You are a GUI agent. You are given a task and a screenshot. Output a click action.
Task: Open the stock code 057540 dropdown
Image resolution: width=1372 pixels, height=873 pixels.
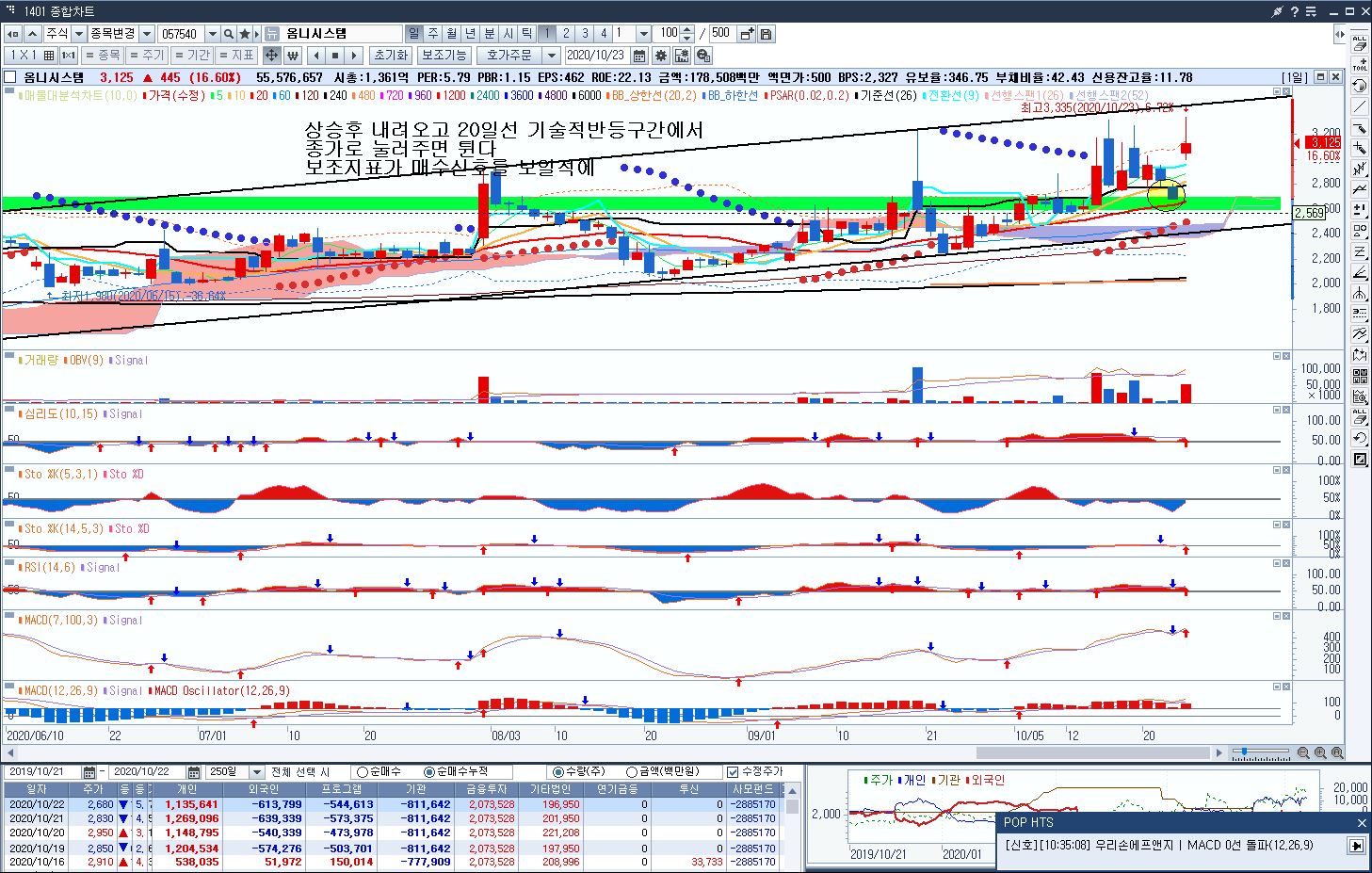pyautogui.click(x=212, y=34)
